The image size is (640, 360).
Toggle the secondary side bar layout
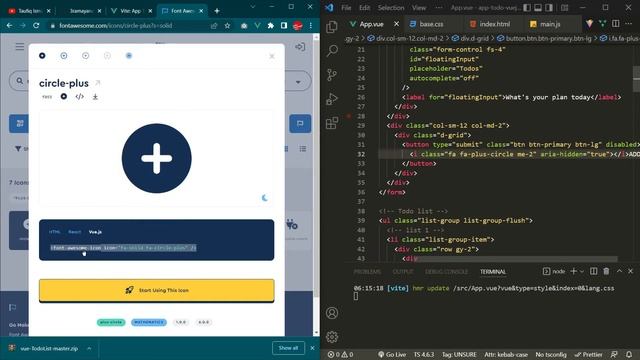point(549,8)
